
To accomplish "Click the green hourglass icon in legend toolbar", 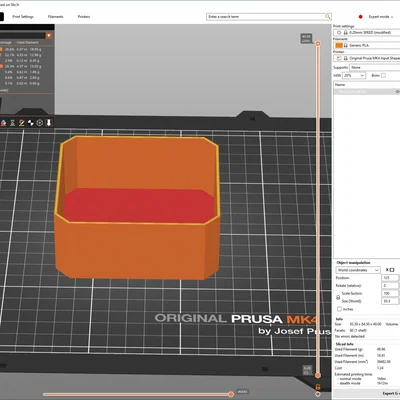I will 12,123.
